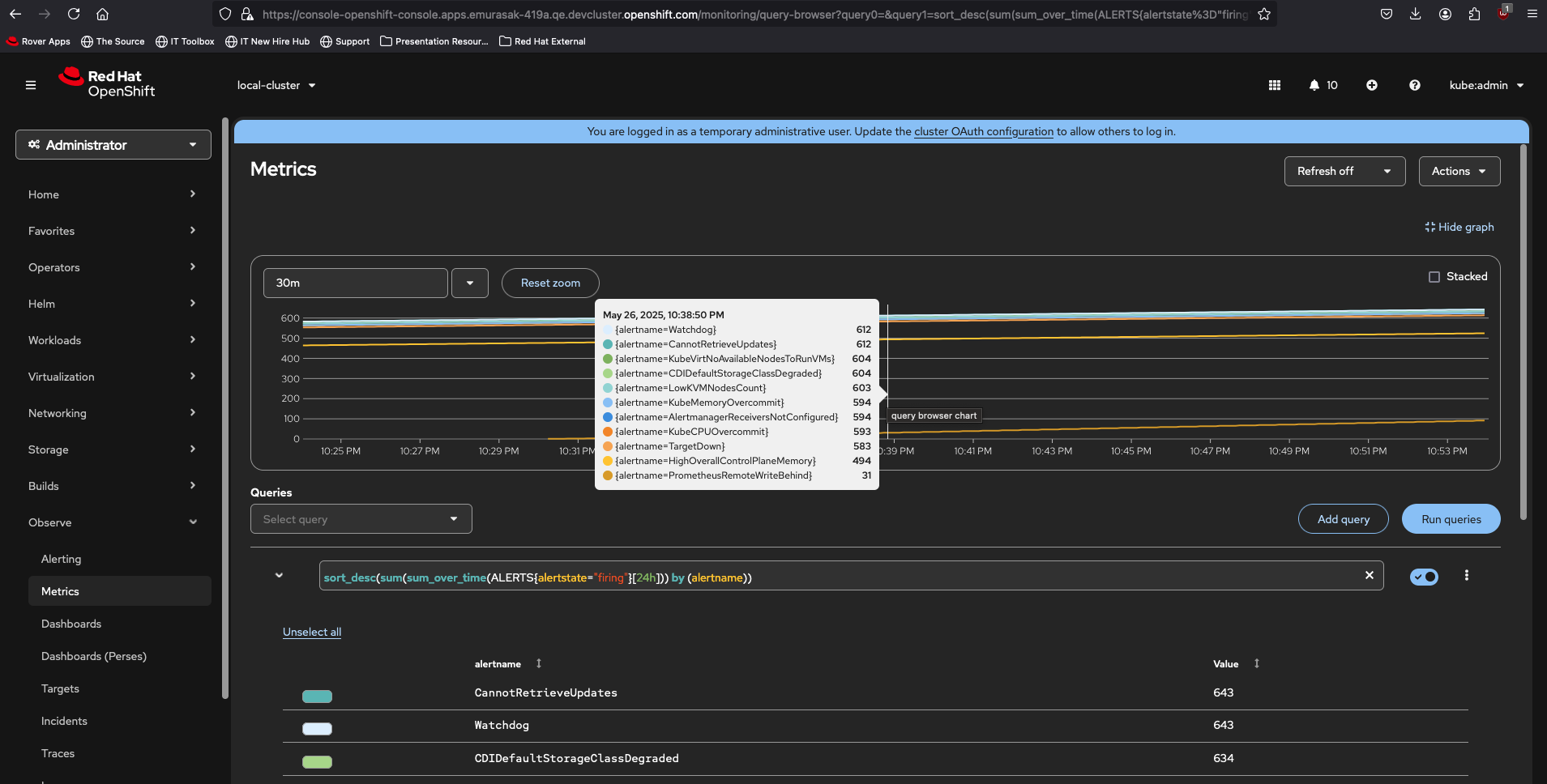The width and height of the screenshot is (1547, 784).
Task: Toggle the hamburger navigation menu
Action: 31,85
